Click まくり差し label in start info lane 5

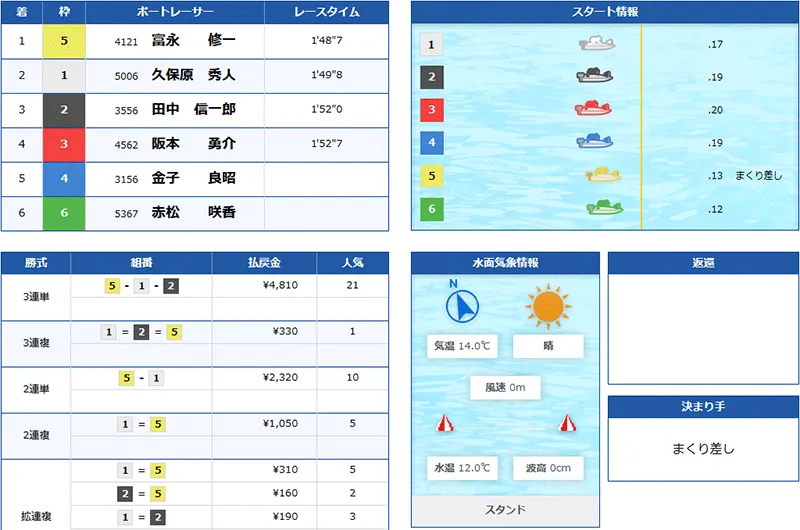point(759,175)
